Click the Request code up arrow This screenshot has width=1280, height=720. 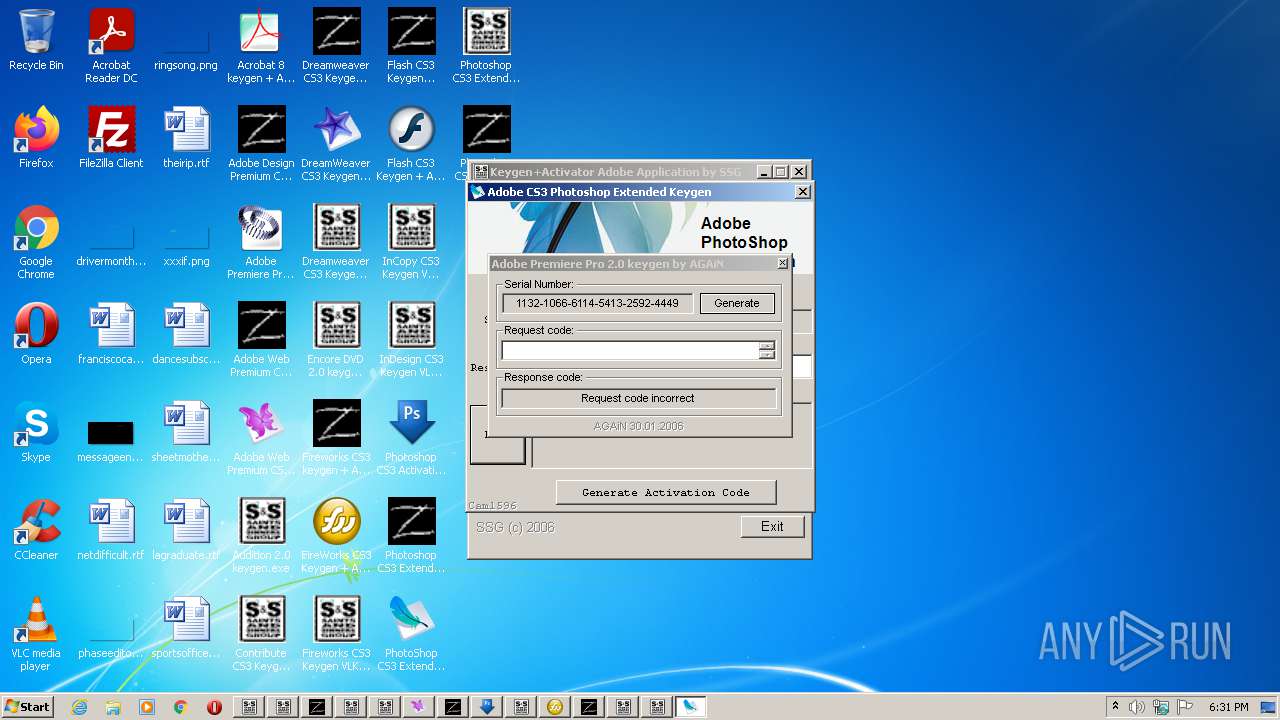click(767, 346)
